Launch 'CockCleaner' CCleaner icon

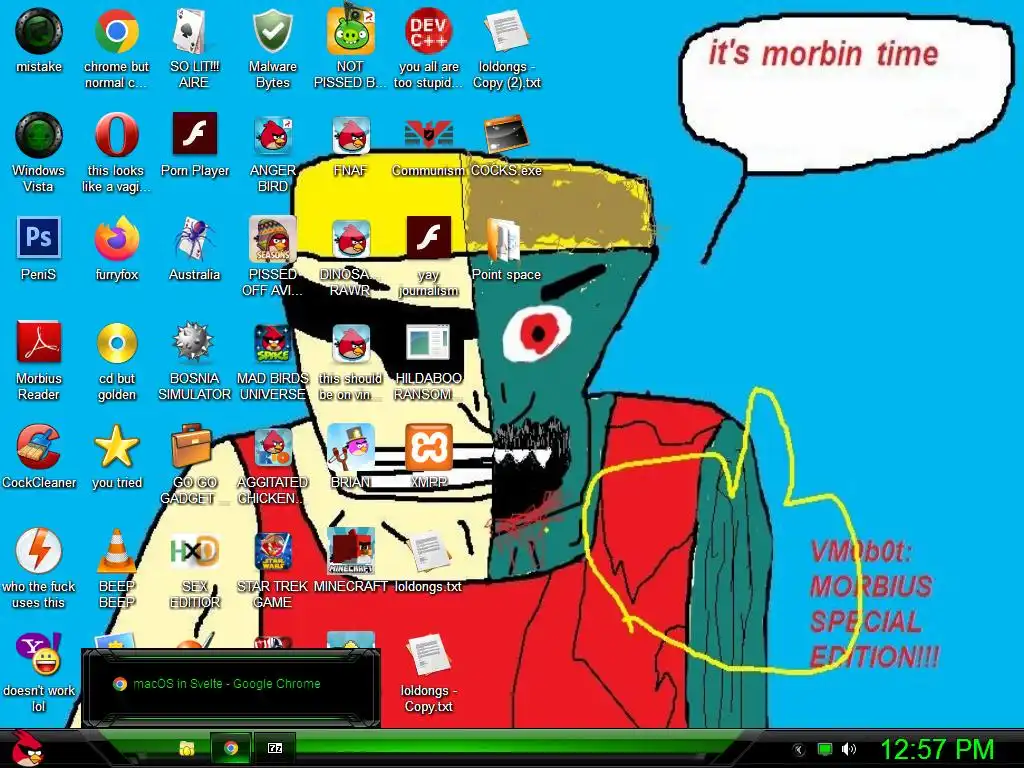point(39,447)
